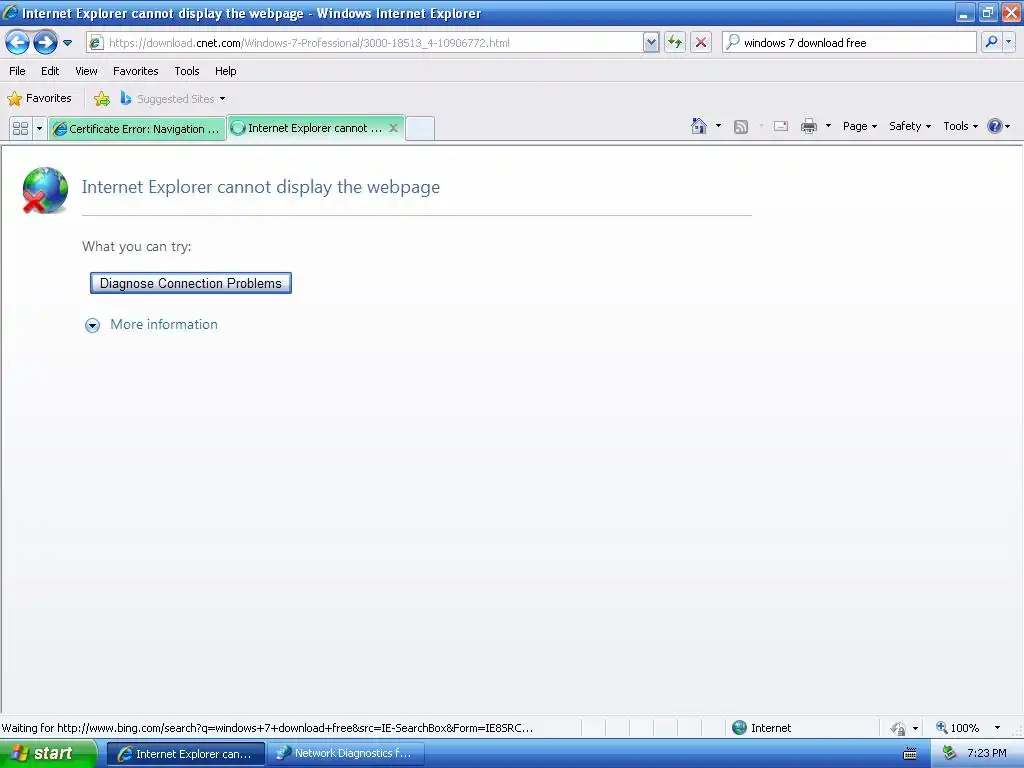Screen dimensions: 1024x768
Task: Open the Safety command menu
Action: 910,126
